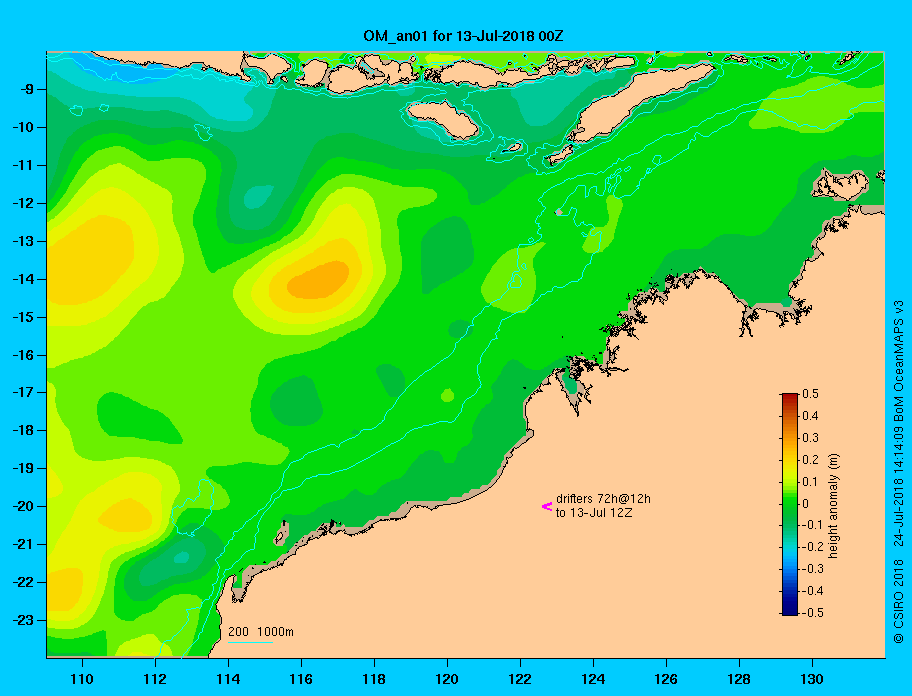Click the 'height anomaly (m)' colorbar title

833,506
